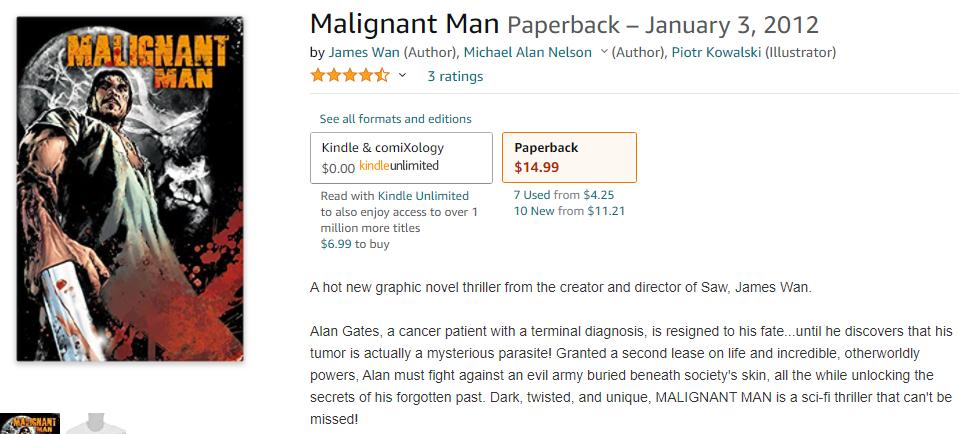
Task: Click the star rating icons
Action: (349, 76)
